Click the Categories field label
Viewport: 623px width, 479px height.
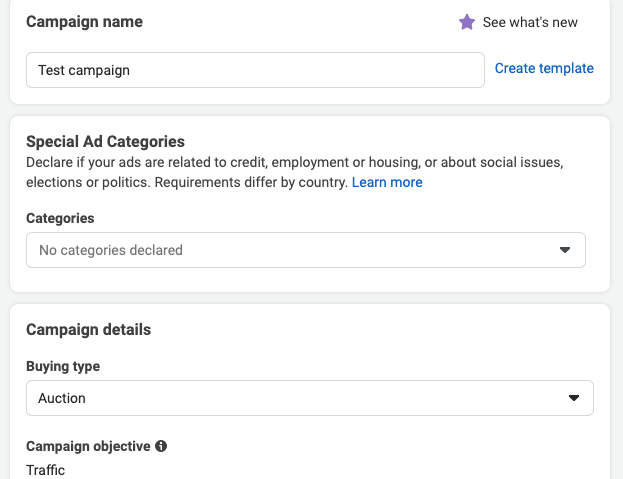click(x=60, y=218)
